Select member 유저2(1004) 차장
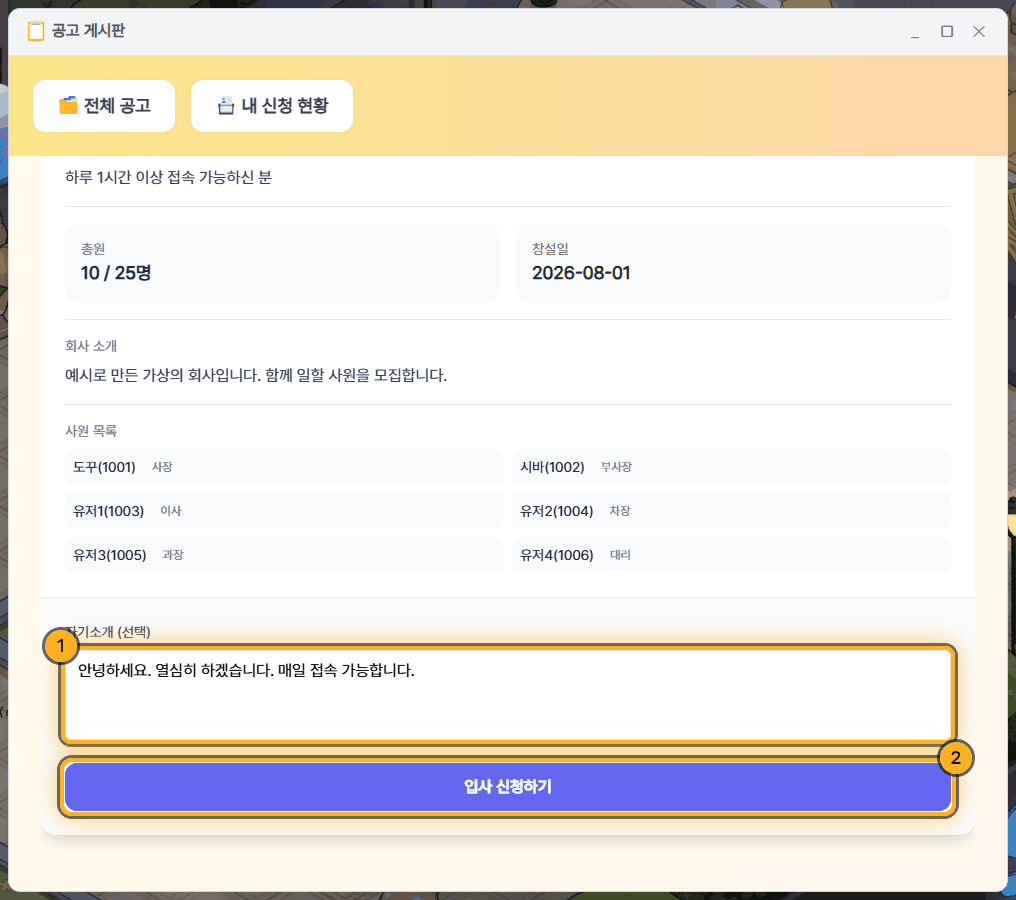1016x900 pixels. tap(731, 511)
